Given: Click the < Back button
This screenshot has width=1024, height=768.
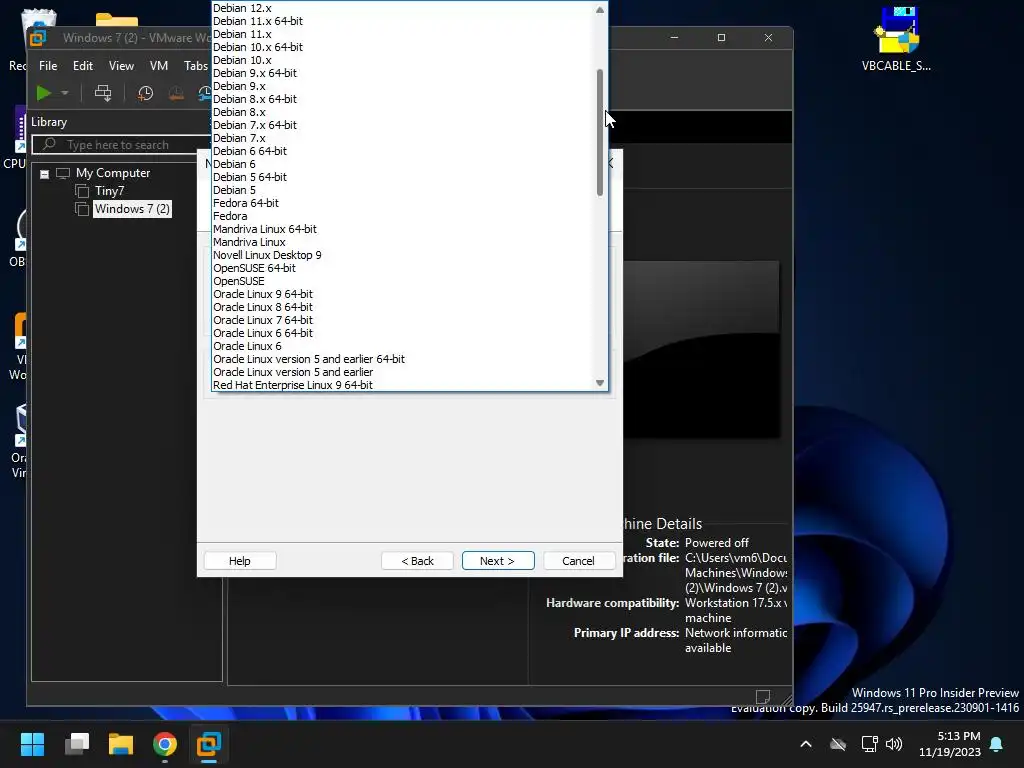Looking at the screenshot, I should (417, 561).
